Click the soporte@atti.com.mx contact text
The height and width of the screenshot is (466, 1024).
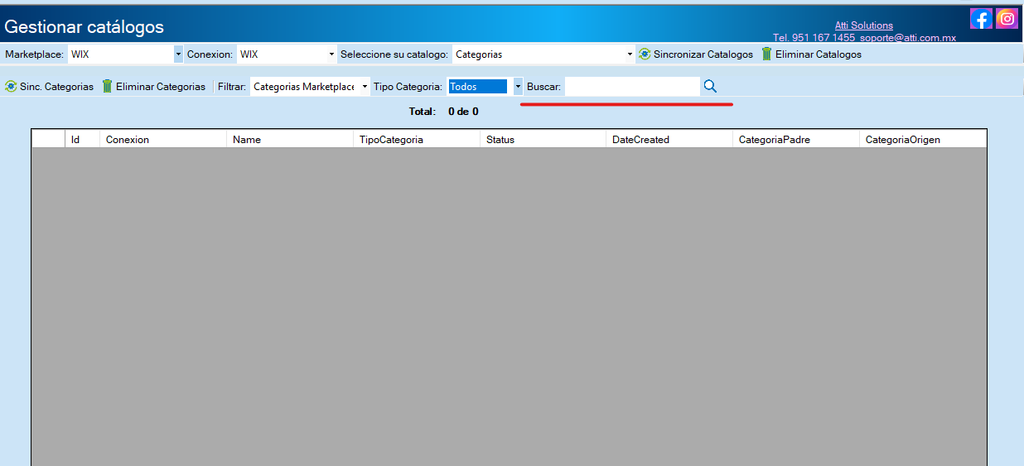[x=908, y=38]
